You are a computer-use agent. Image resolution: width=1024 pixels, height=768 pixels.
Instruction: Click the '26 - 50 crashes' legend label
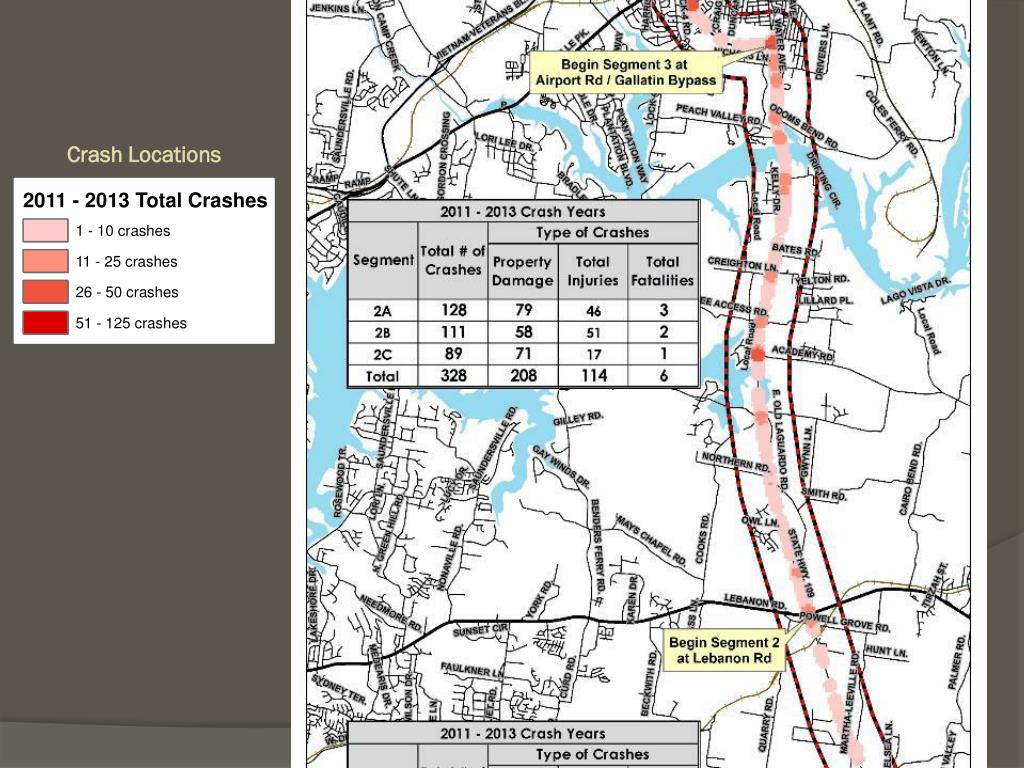click(127, 293)
